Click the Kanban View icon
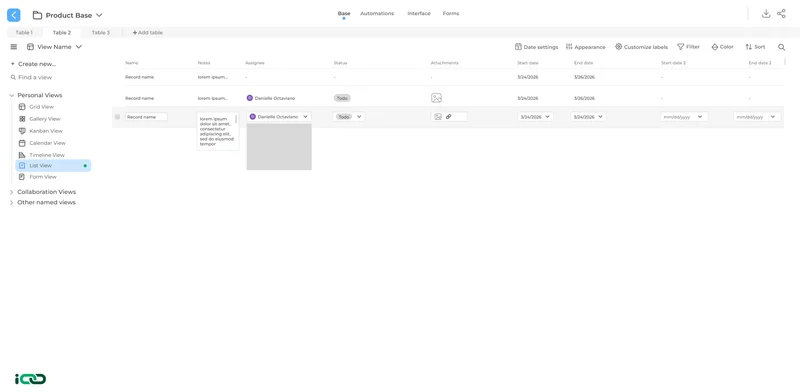 pyautogui.click(x=22, y=131)
